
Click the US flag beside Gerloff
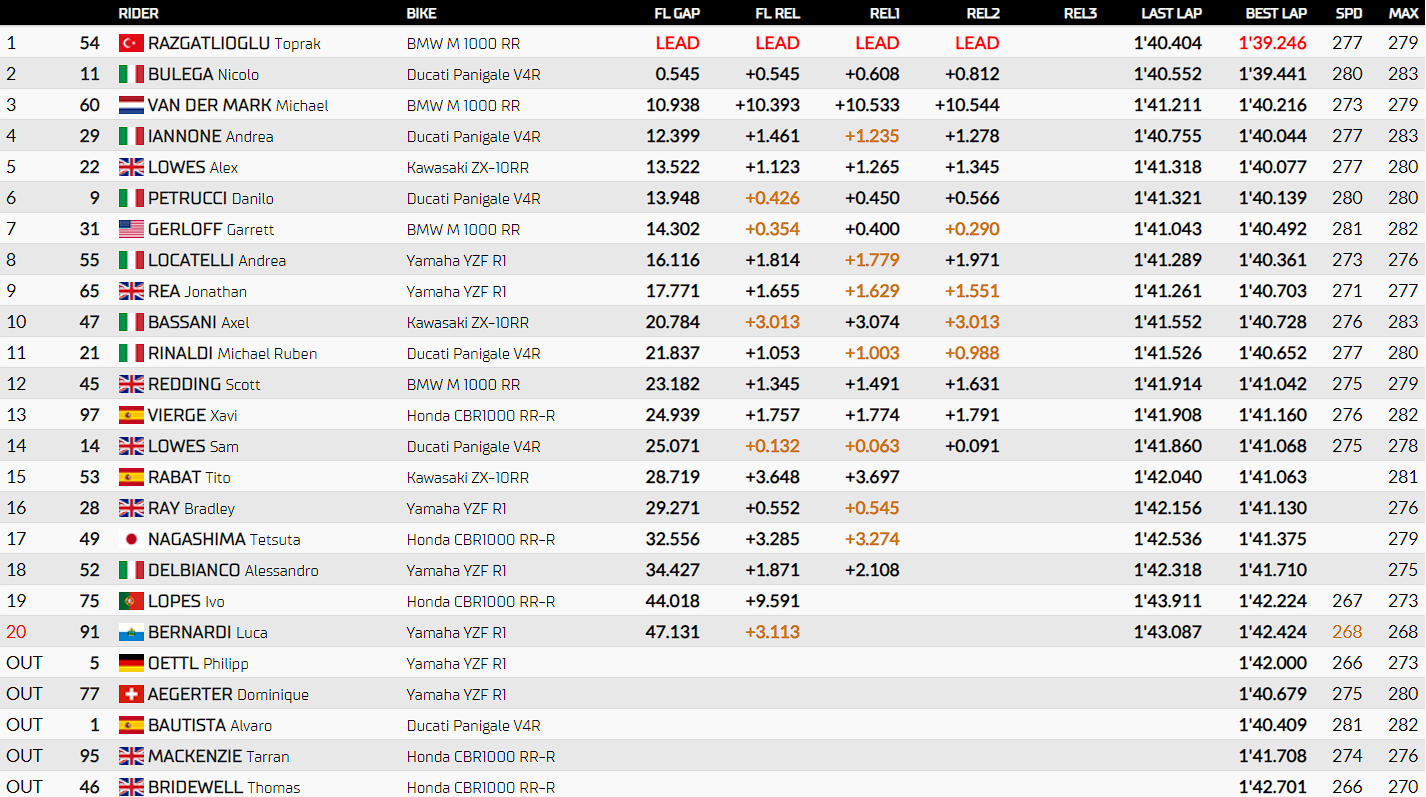[131, 229]
